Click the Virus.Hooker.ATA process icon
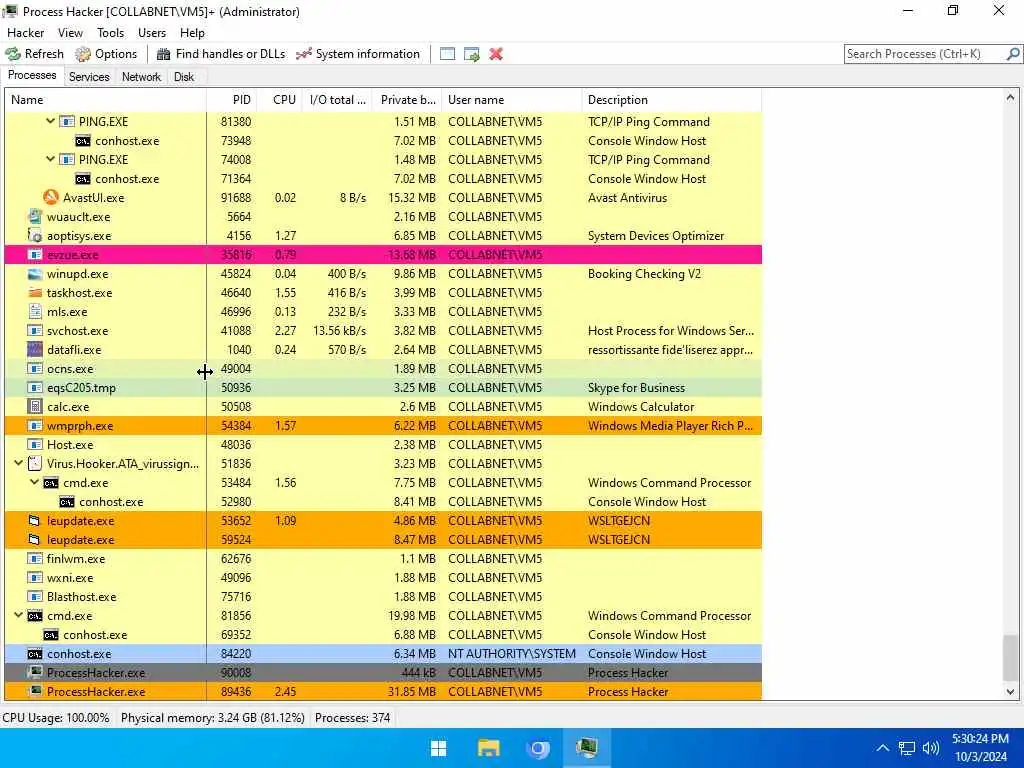 coord(35,464)
